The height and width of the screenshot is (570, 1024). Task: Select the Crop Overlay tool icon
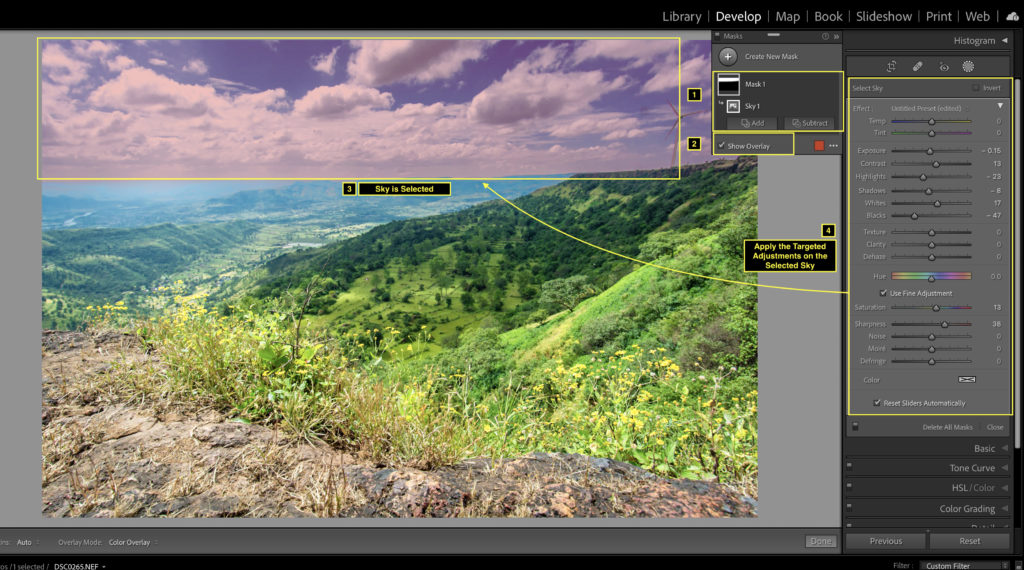891,67
